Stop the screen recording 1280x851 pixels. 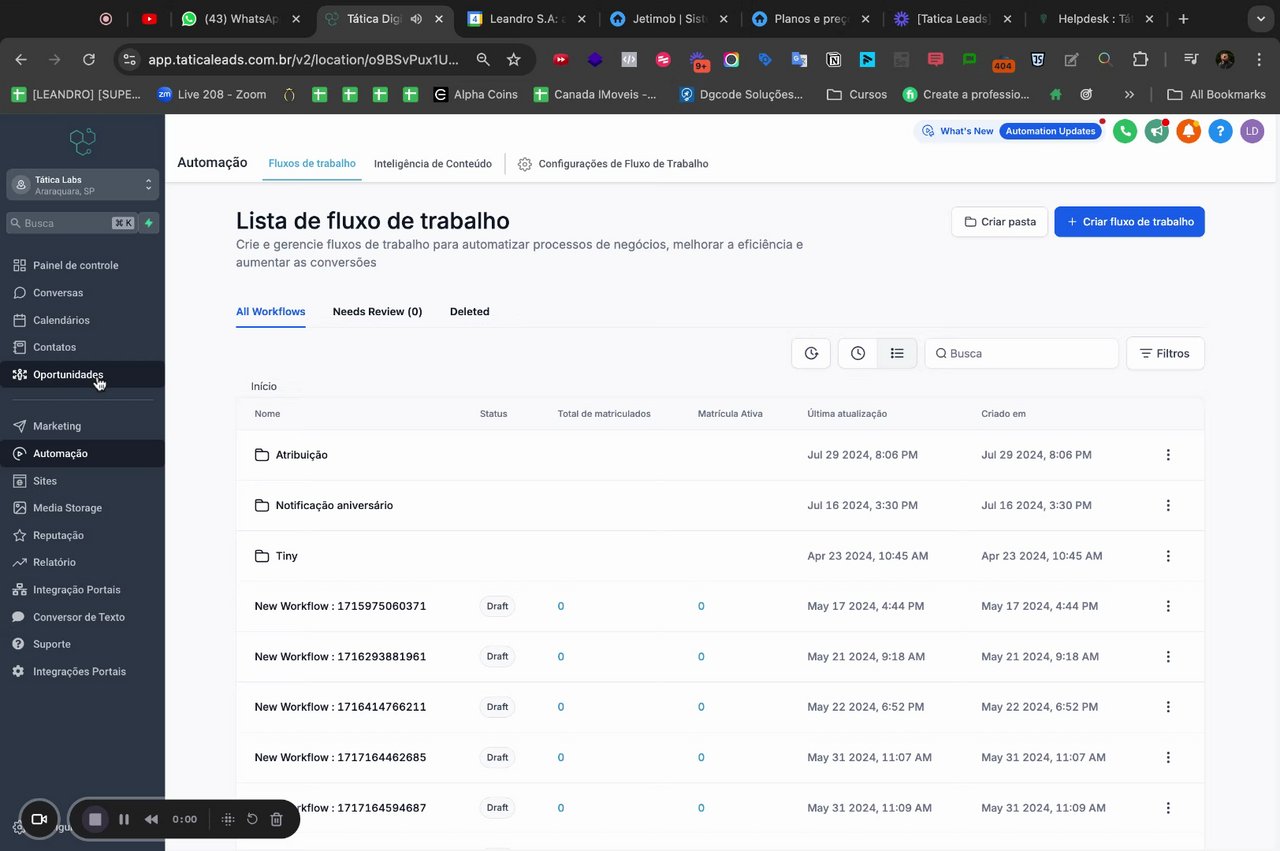coord(96,819)
